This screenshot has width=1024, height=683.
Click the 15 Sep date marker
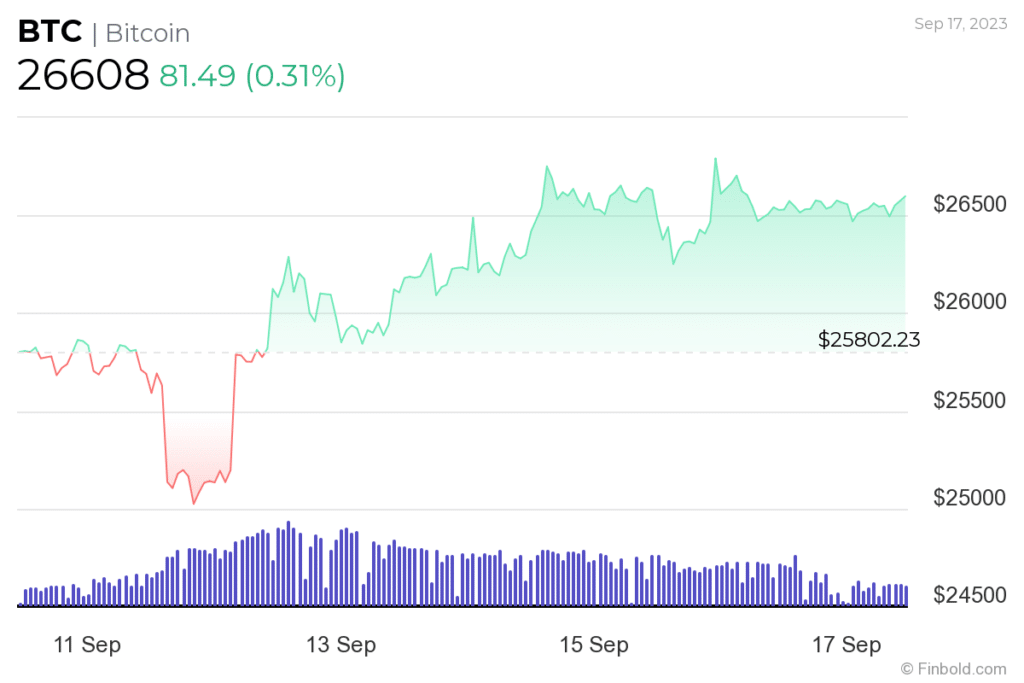pyautogui.click(x=594, y=645)
